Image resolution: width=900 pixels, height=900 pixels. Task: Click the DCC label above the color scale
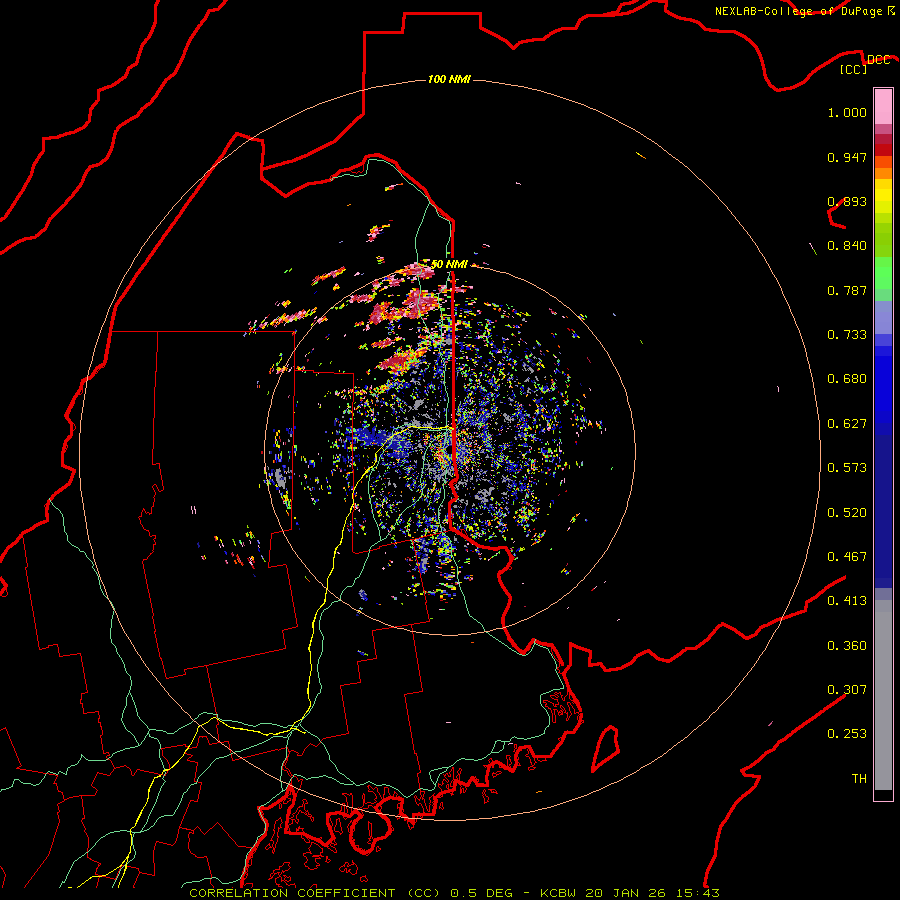[878, 59]
